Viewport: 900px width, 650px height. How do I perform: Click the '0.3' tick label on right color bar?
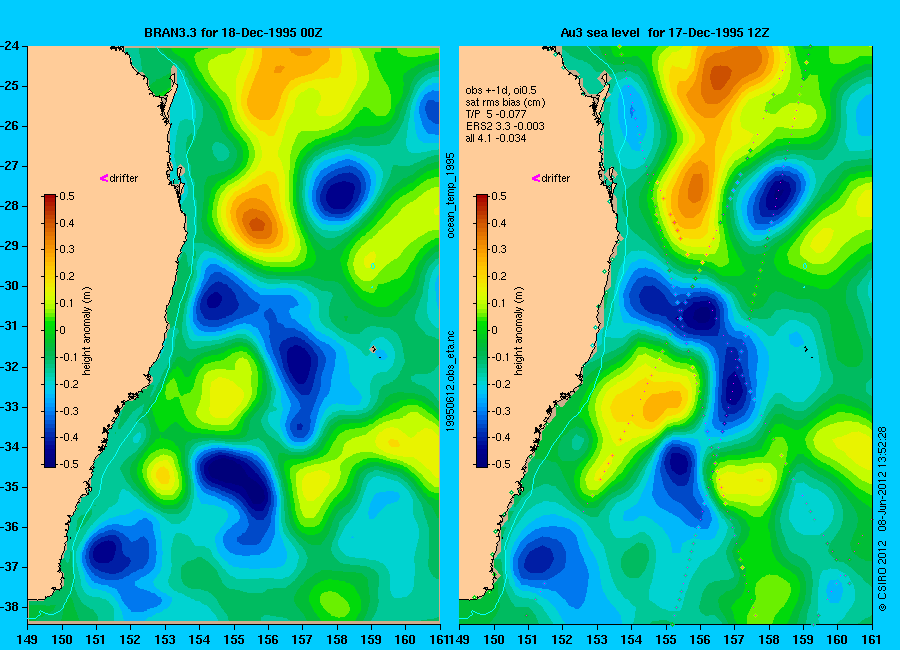498,250
